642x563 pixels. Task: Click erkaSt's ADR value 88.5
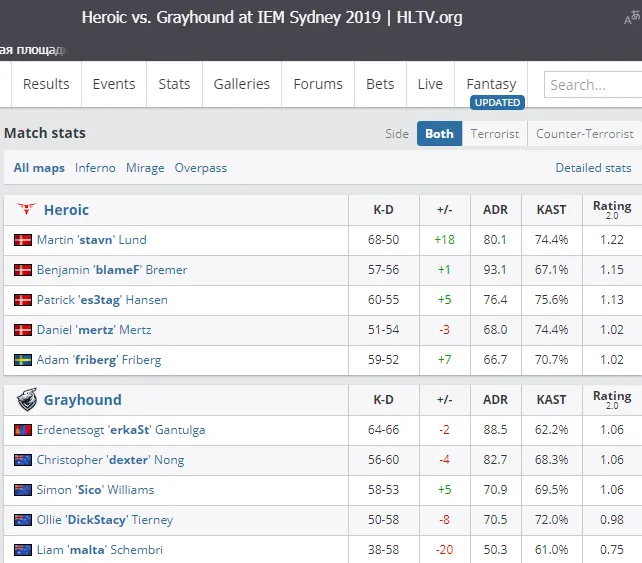pos(495,430)
